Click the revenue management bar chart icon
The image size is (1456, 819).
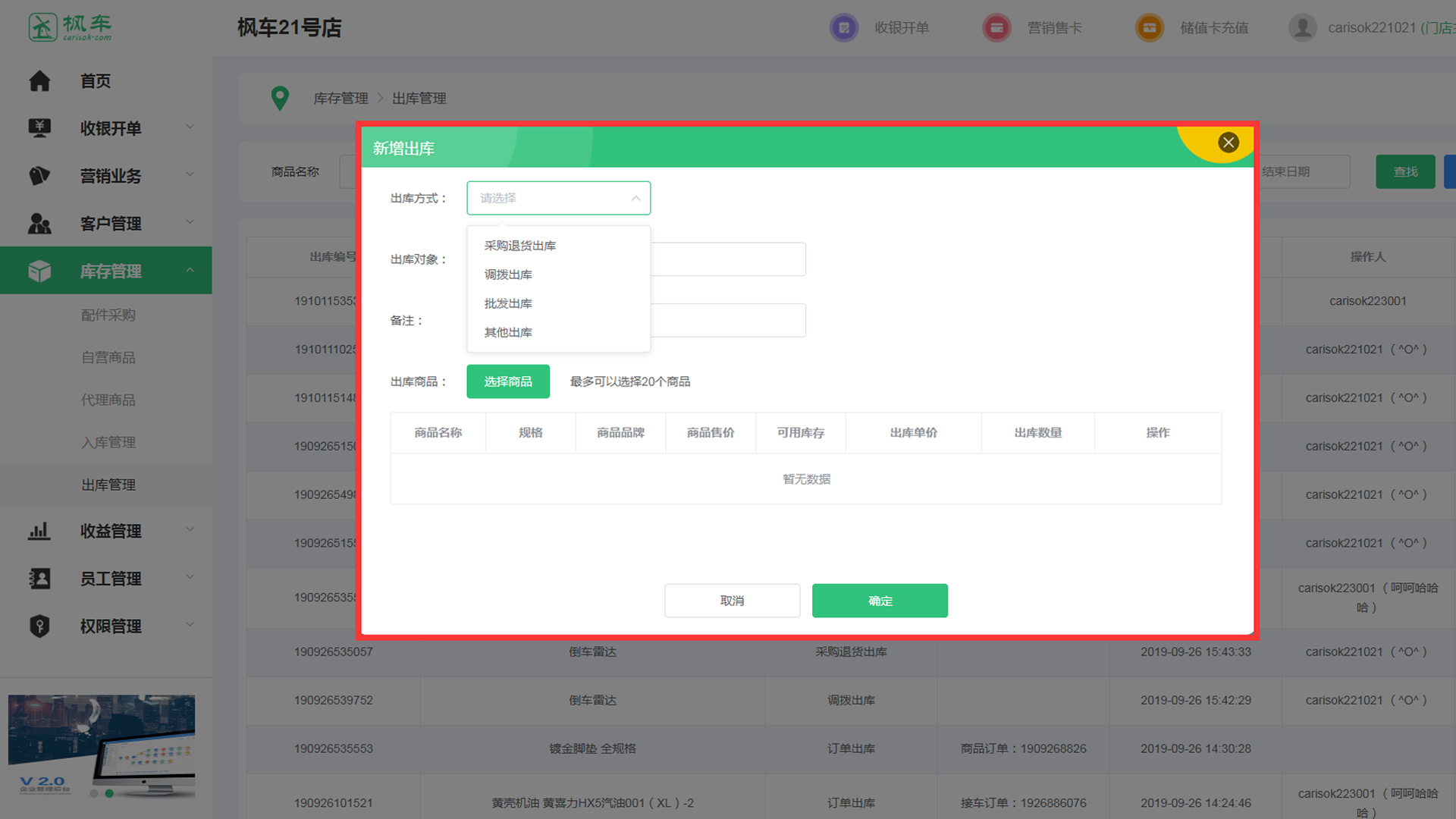tap(39, 531)
